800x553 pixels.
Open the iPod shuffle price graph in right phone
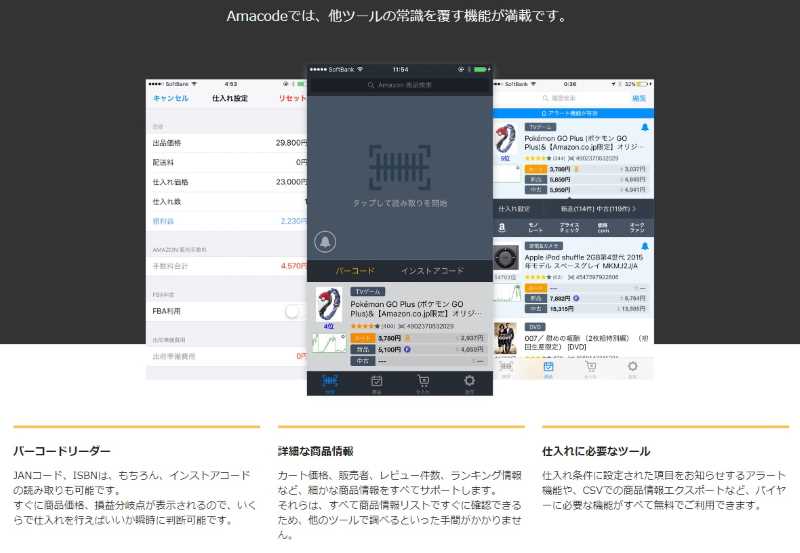tap(508, 293)
